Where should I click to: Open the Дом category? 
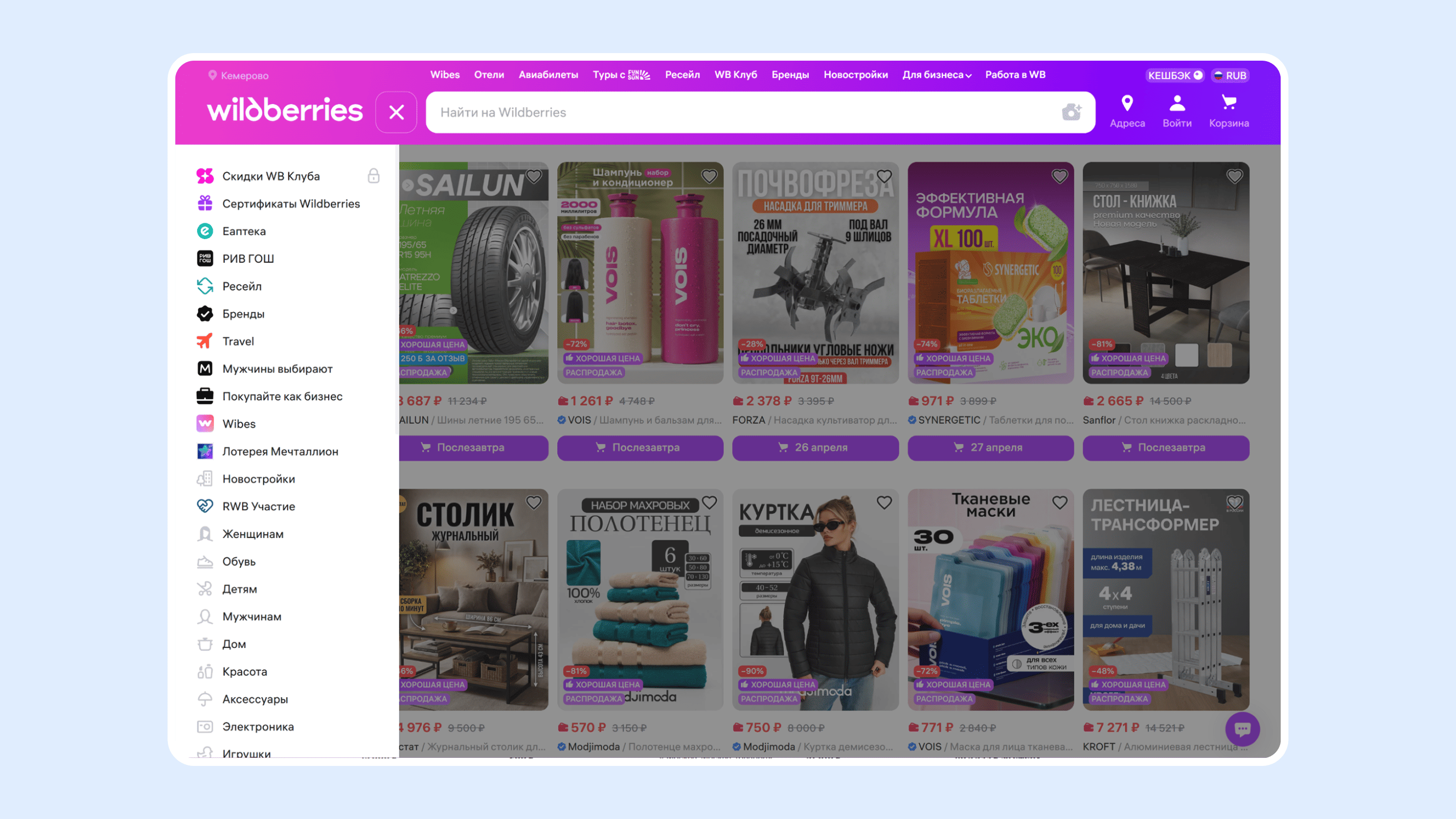234,644
